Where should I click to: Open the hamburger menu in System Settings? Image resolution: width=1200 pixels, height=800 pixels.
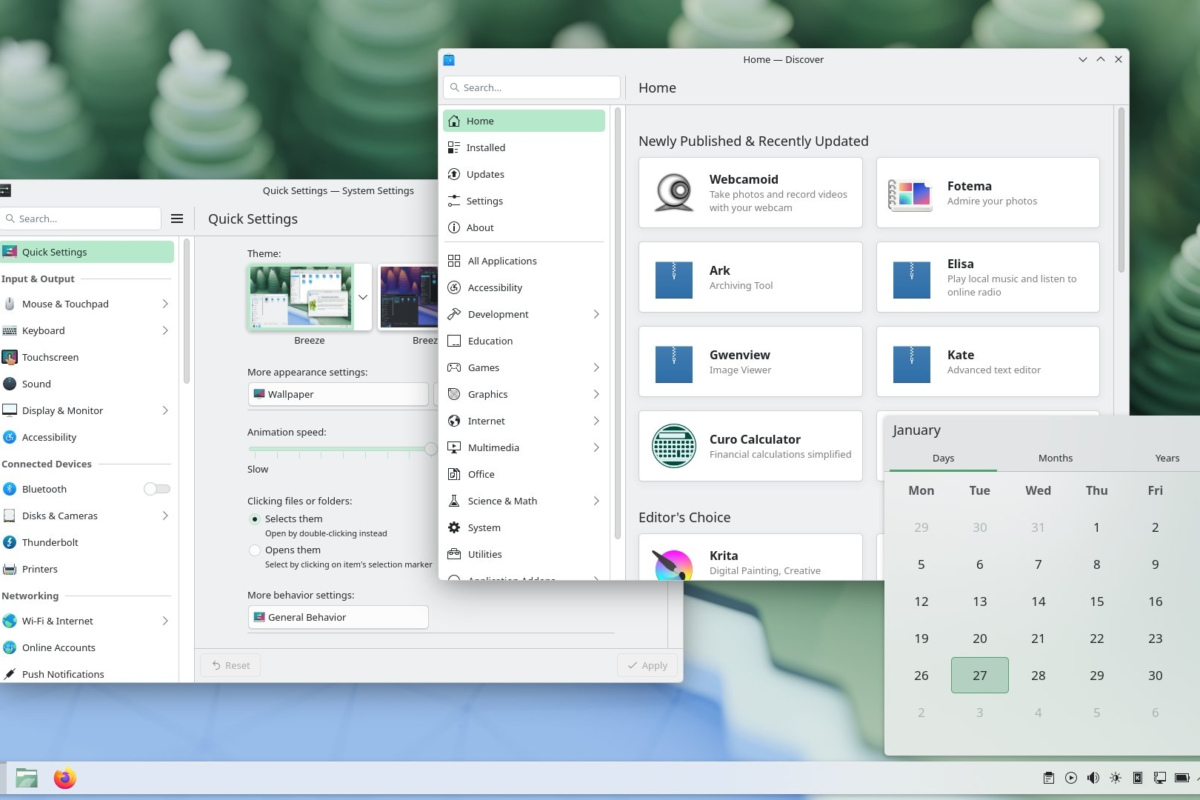pos(177,219)
